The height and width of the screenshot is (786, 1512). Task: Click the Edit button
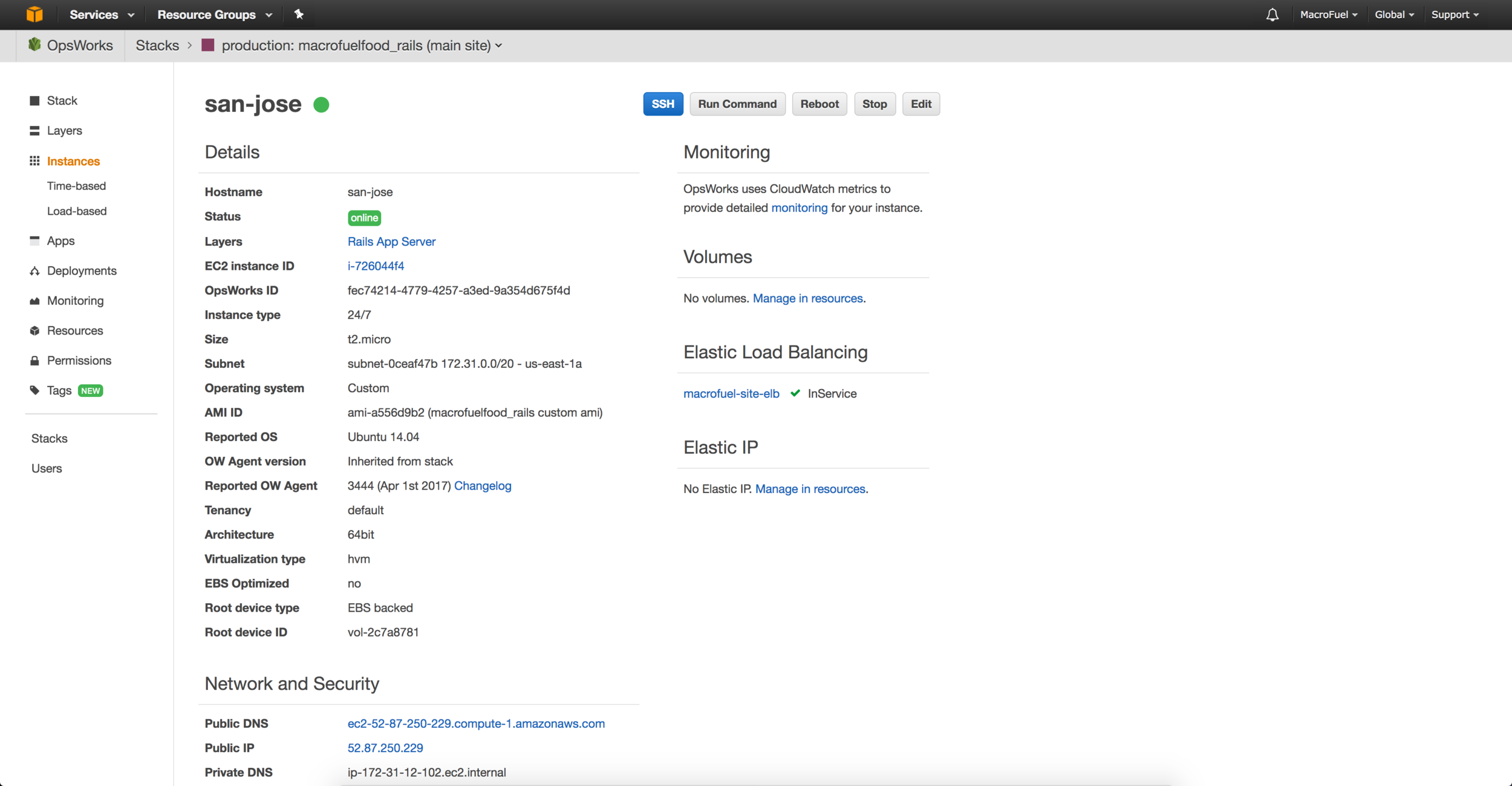click(921, 104)
